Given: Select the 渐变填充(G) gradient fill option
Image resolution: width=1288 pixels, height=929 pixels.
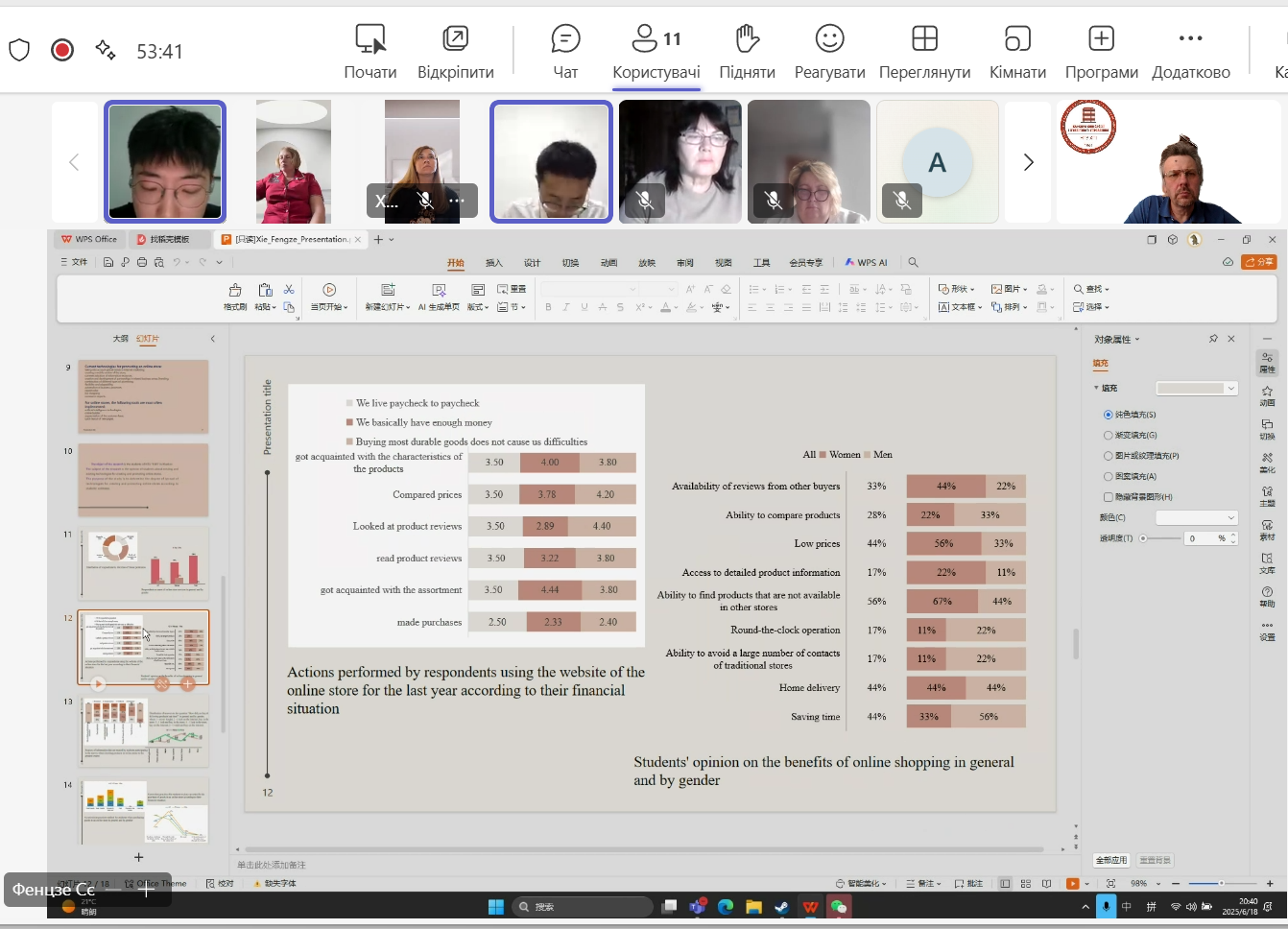Looking at the screenshot, I should click(x=1109, y=436).
